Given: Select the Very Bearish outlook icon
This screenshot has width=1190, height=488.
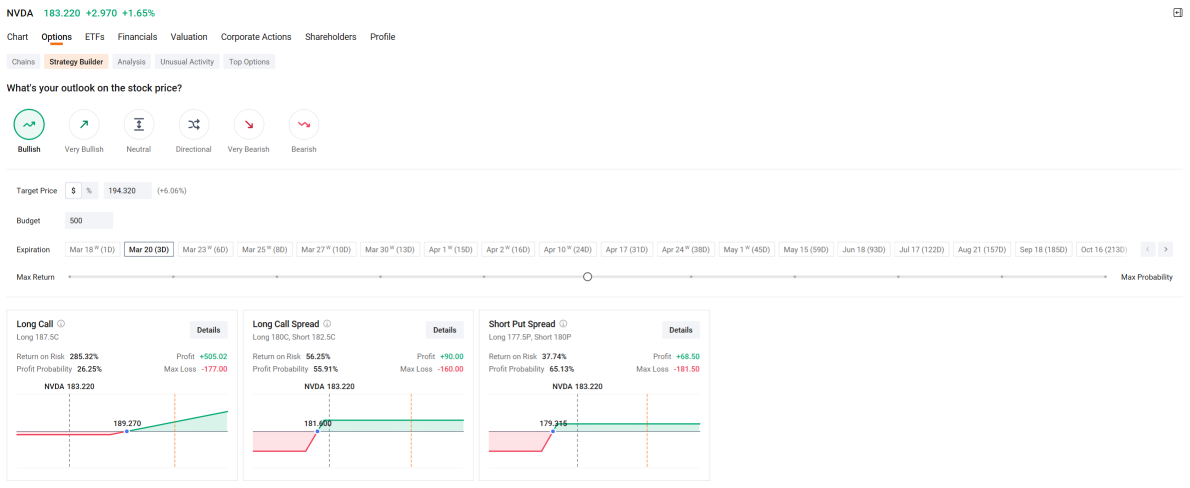Looking at the screenshot, I should click(249, 124).
